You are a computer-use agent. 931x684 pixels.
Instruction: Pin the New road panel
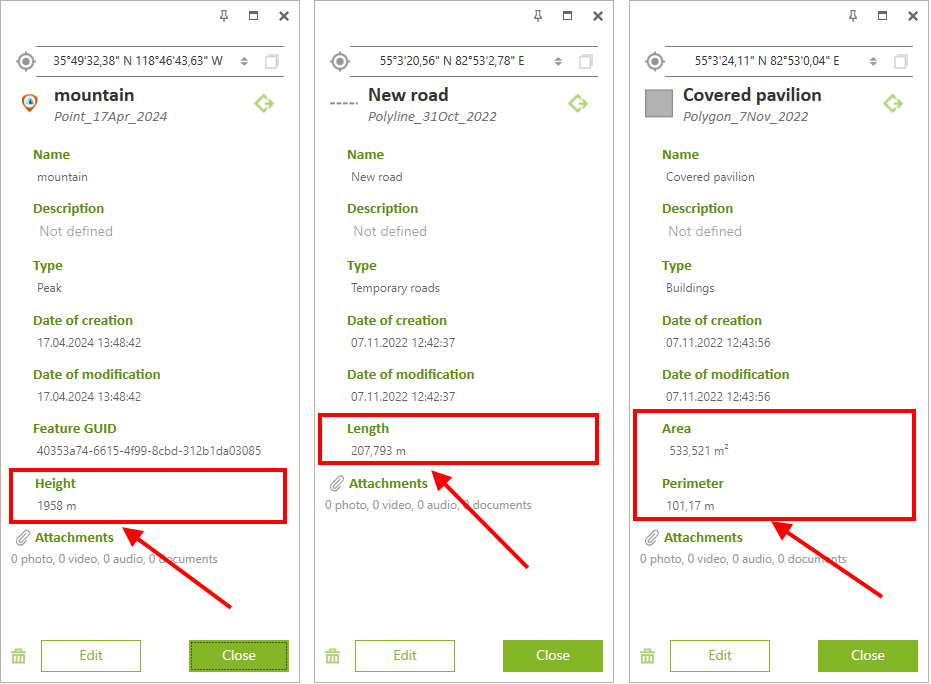[538, 16]
